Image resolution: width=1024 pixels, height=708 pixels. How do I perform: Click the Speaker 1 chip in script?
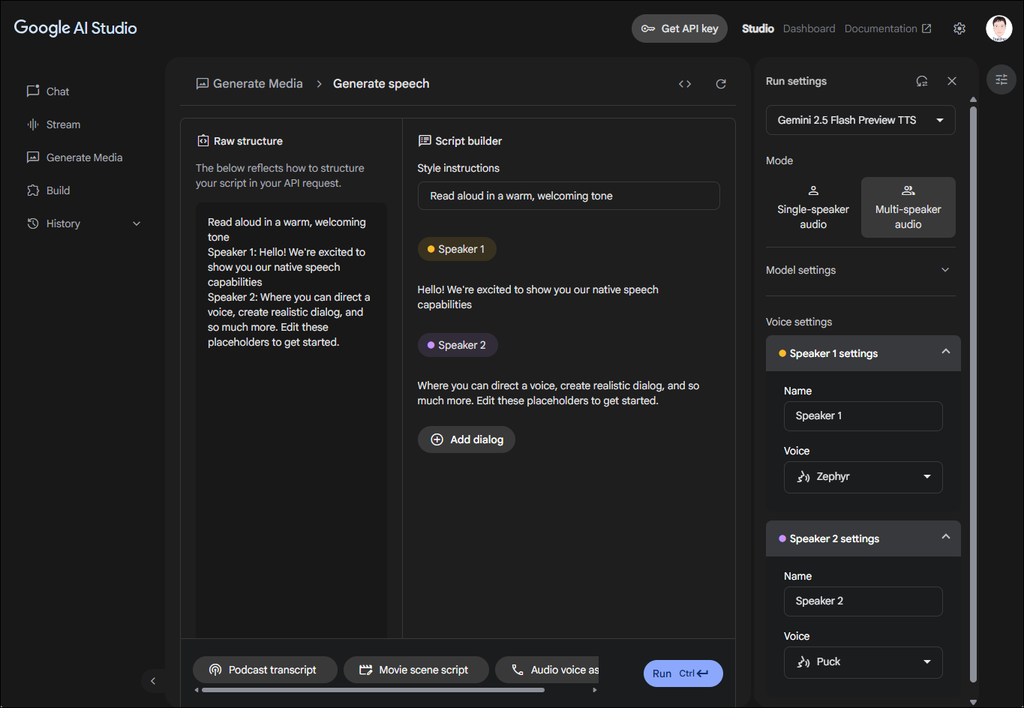(456, 249)
